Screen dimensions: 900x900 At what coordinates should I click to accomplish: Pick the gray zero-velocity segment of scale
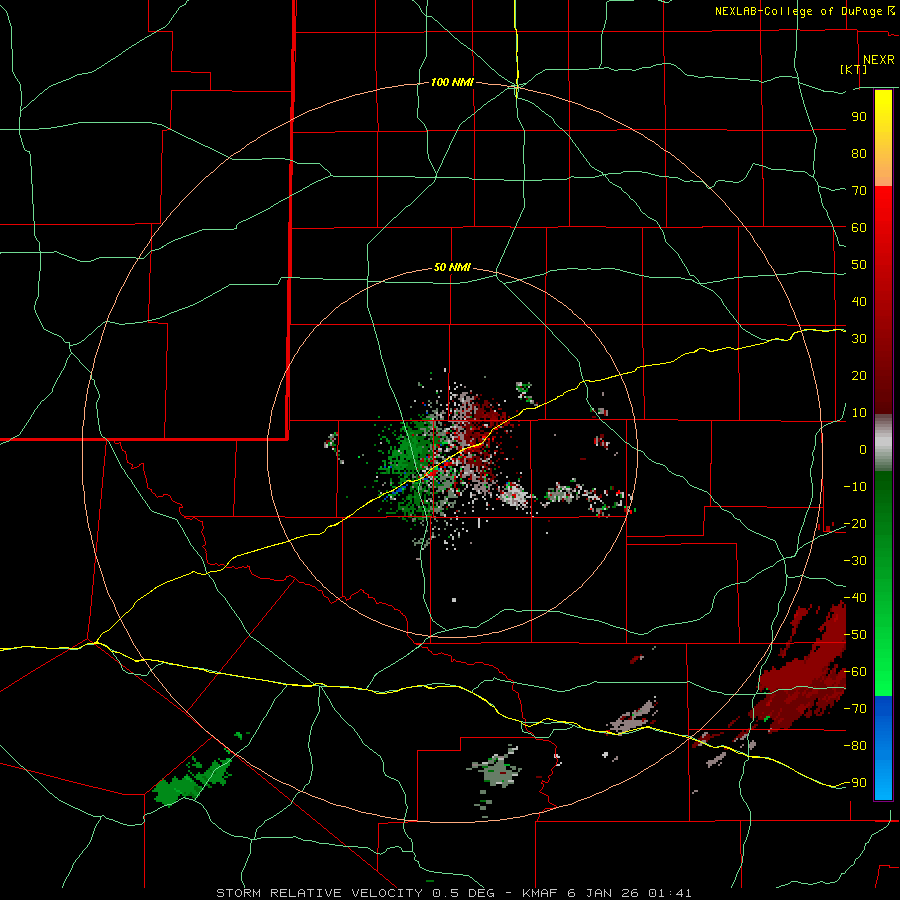[x=883, y=443]
